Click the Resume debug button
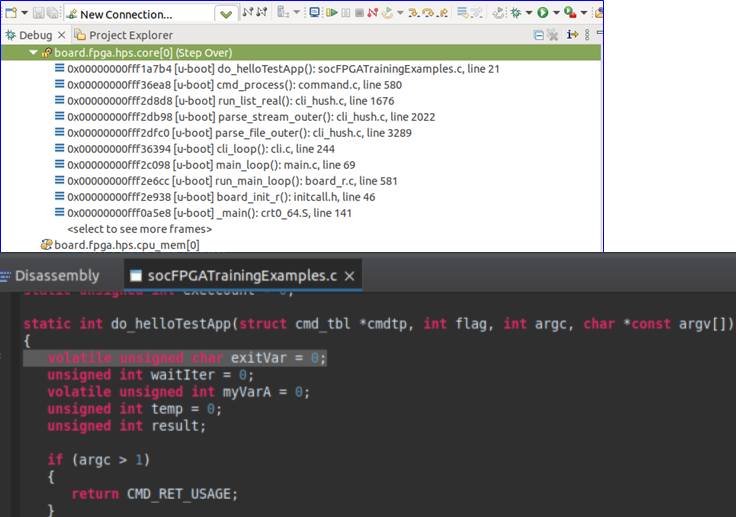Image resolution: width=746 pixels, height=517 pixels. point(329,13)
